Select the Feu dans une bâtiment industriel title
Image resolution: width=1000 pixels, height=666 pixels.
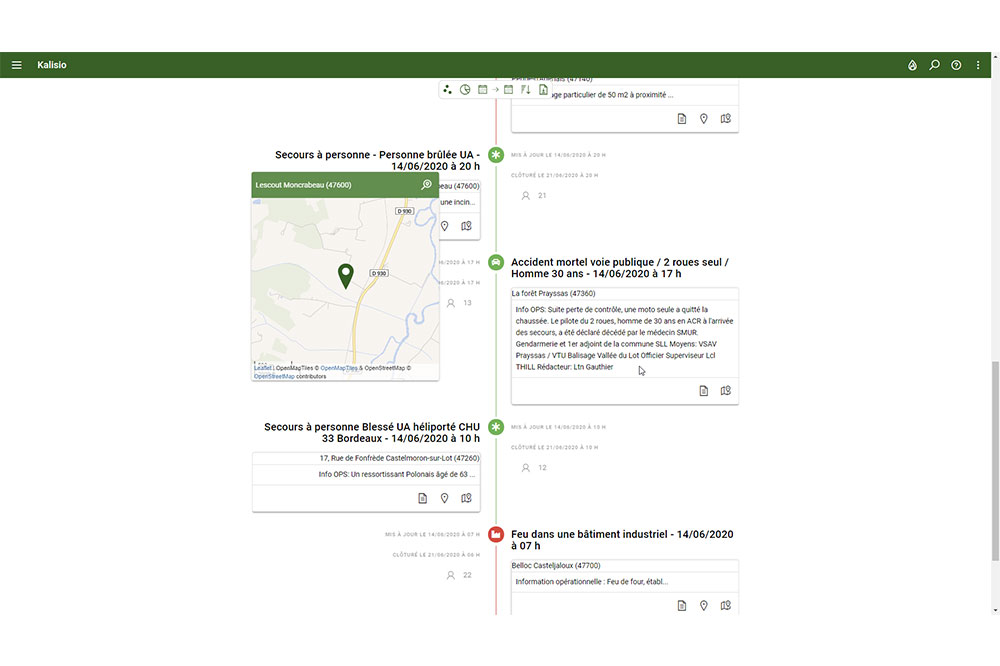tap(622, 540)
